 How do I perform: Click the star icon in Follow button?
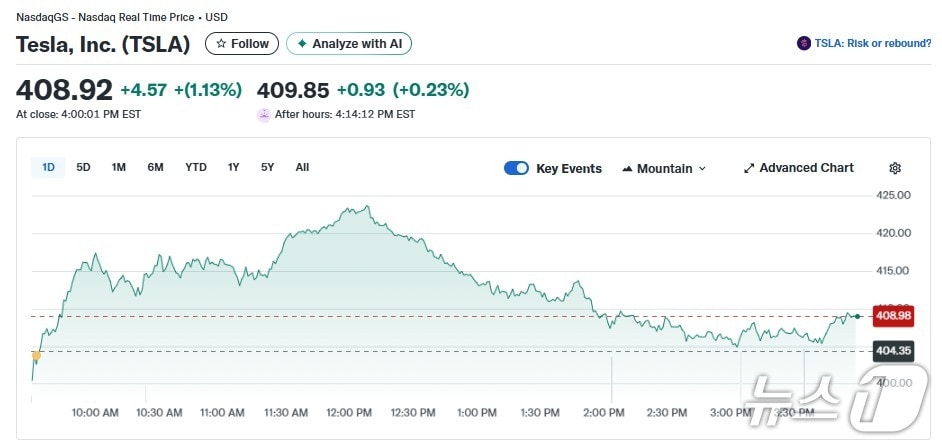221,44
